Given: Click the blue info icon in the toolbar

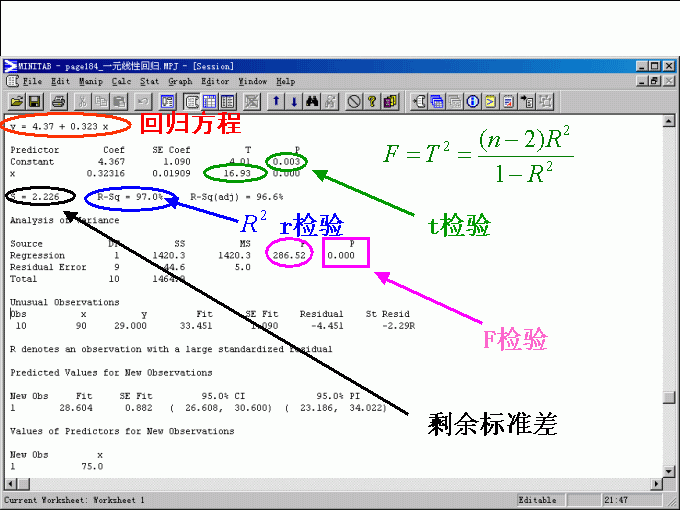Looking at the screenshot, I should 471,101.
